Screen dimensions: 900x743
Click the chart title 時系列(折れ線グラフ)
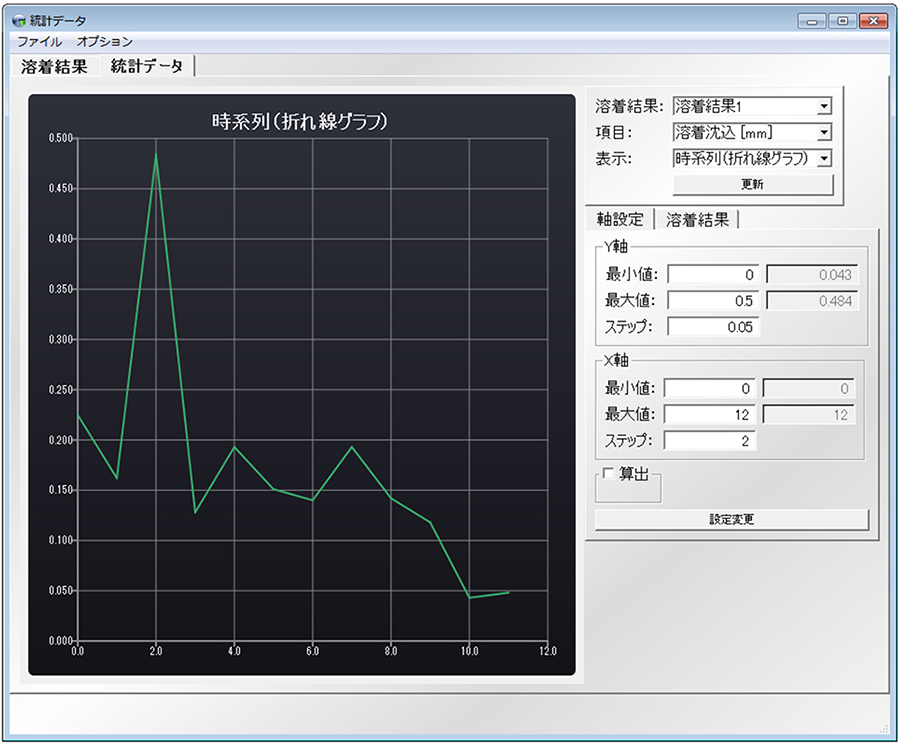pos(300,121)
